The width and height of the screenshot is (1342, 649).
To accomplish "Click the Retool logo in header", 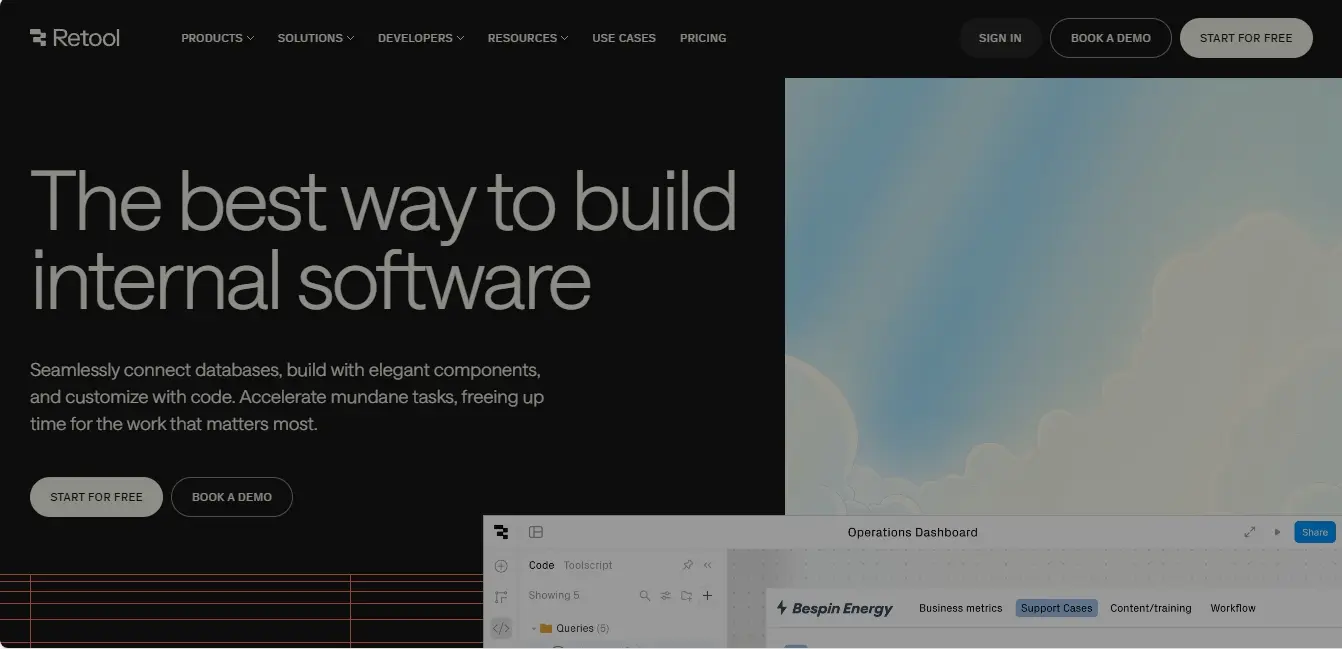I will (x=75, y=38).
